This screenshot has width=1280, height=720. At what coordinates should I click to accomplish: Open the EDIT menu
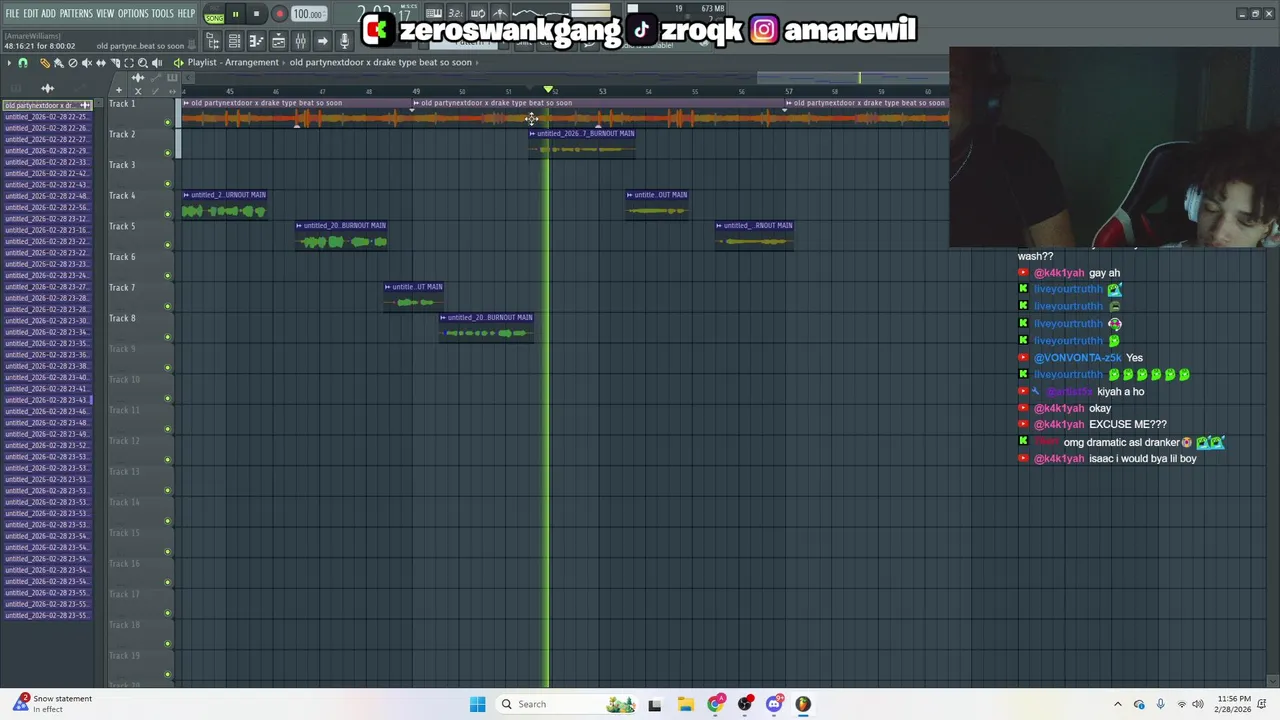[30, 13]
